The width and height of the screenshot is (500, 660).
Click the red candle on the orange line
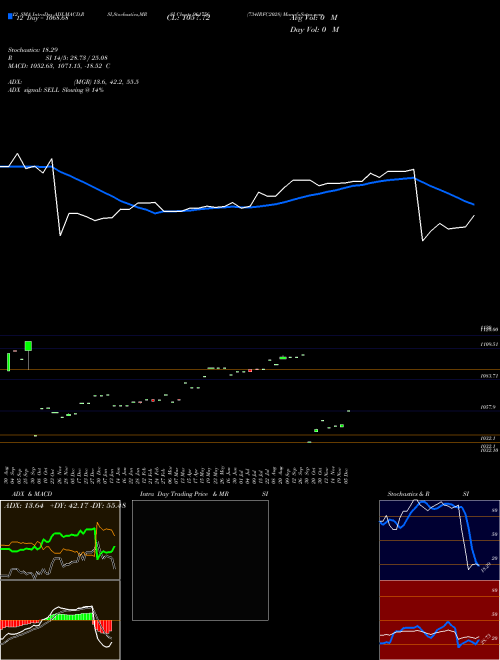point(250,370)
